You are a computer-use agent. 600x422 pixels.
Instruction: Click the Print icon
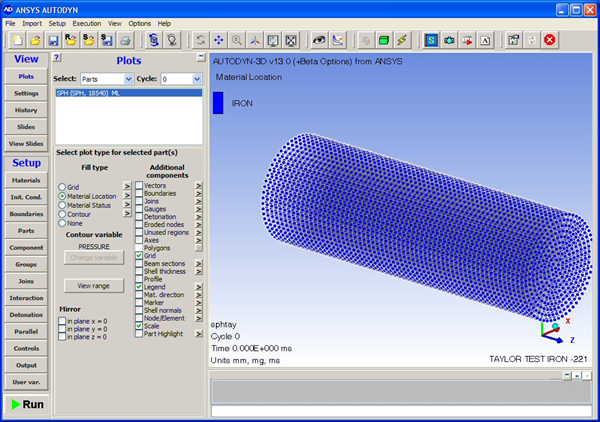coord(125,40)
